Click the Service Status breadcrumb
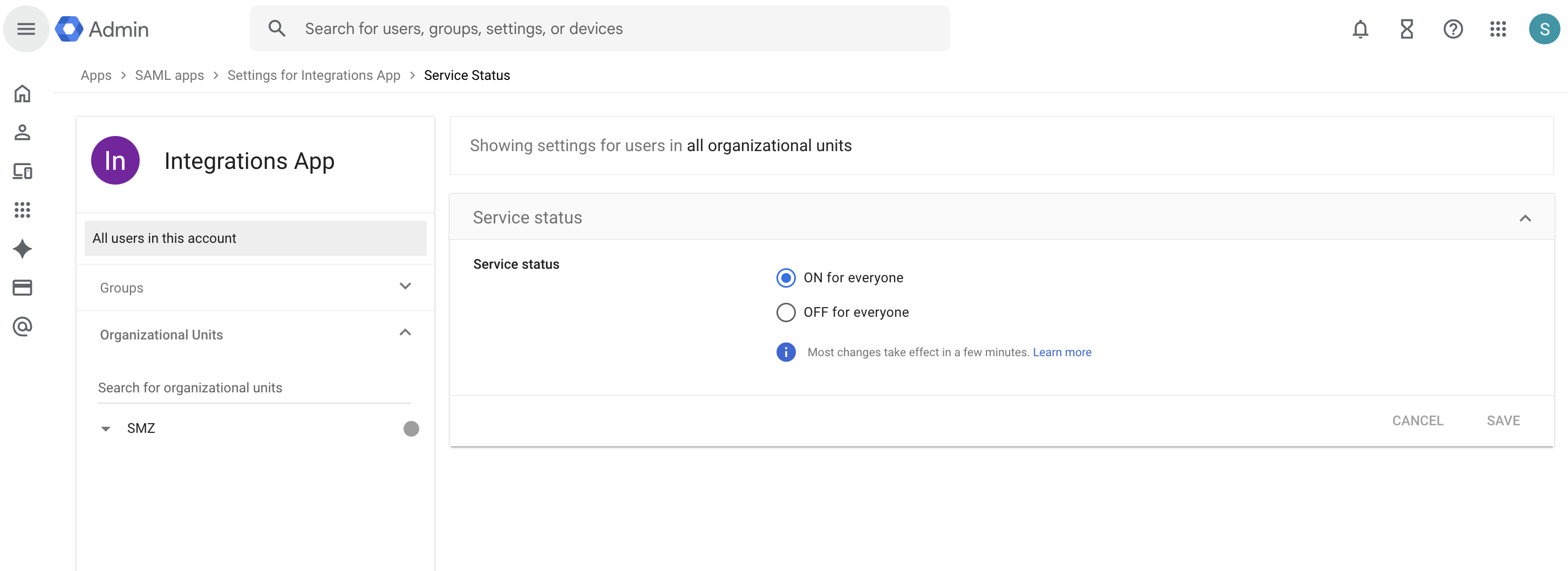This screenshot has height=571, width=1568. pos(466,76)
